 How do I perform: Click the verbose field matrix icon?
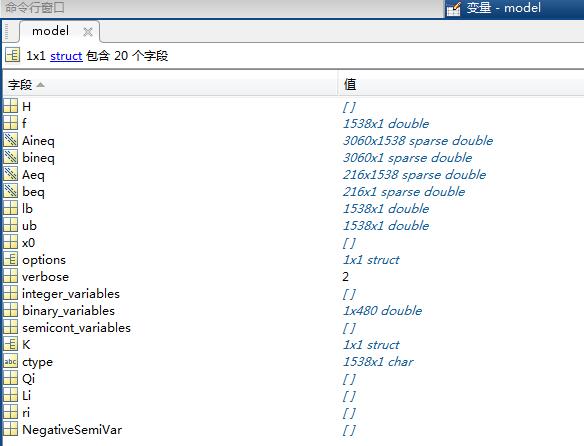click(x=10, y=276)
